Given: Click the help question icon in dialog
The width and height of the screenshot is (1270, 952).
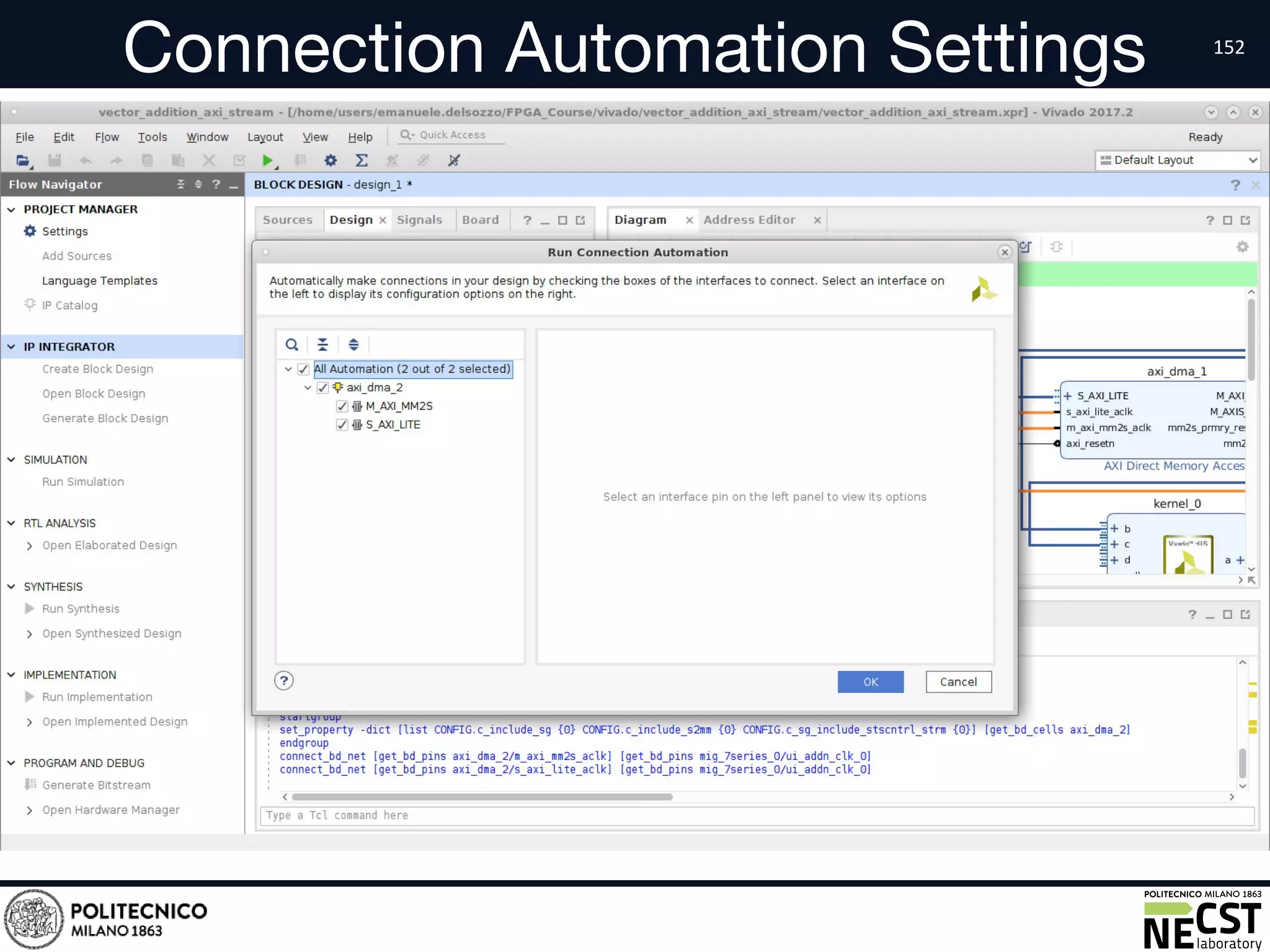Looking at the screenshot, I should coord(284,681).
